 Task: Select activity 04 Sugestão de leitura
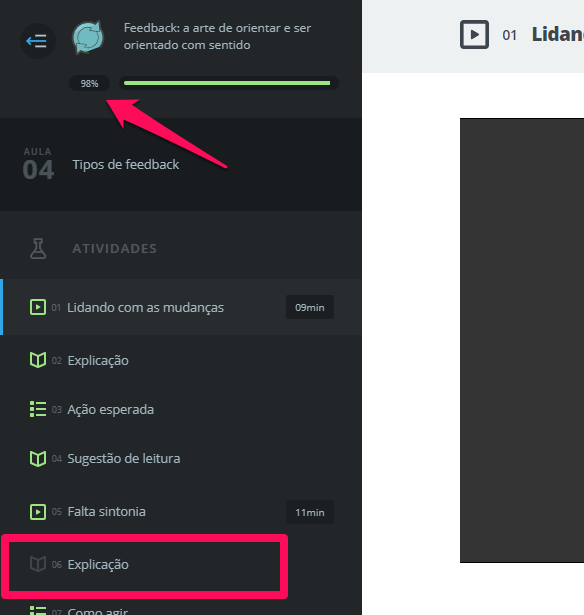pos(181,458)
